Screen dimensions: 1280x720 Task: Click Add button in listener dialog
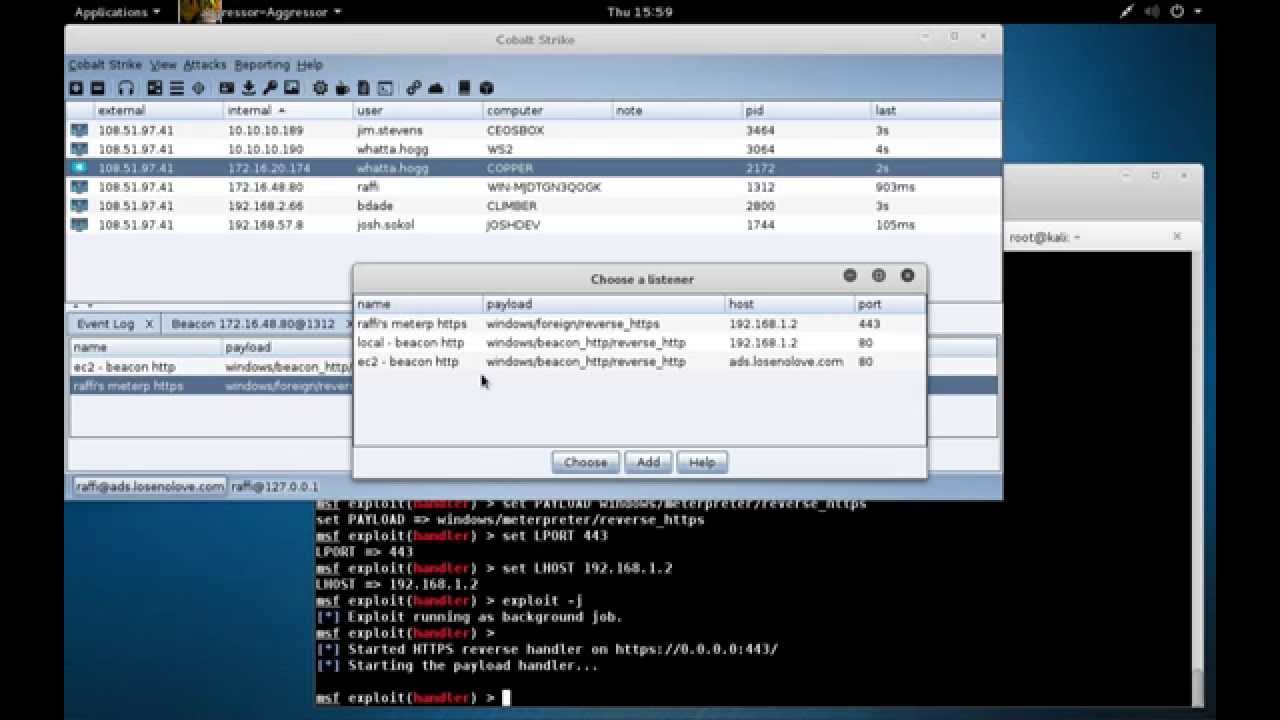pyautogui.click(x=648, y=462)
